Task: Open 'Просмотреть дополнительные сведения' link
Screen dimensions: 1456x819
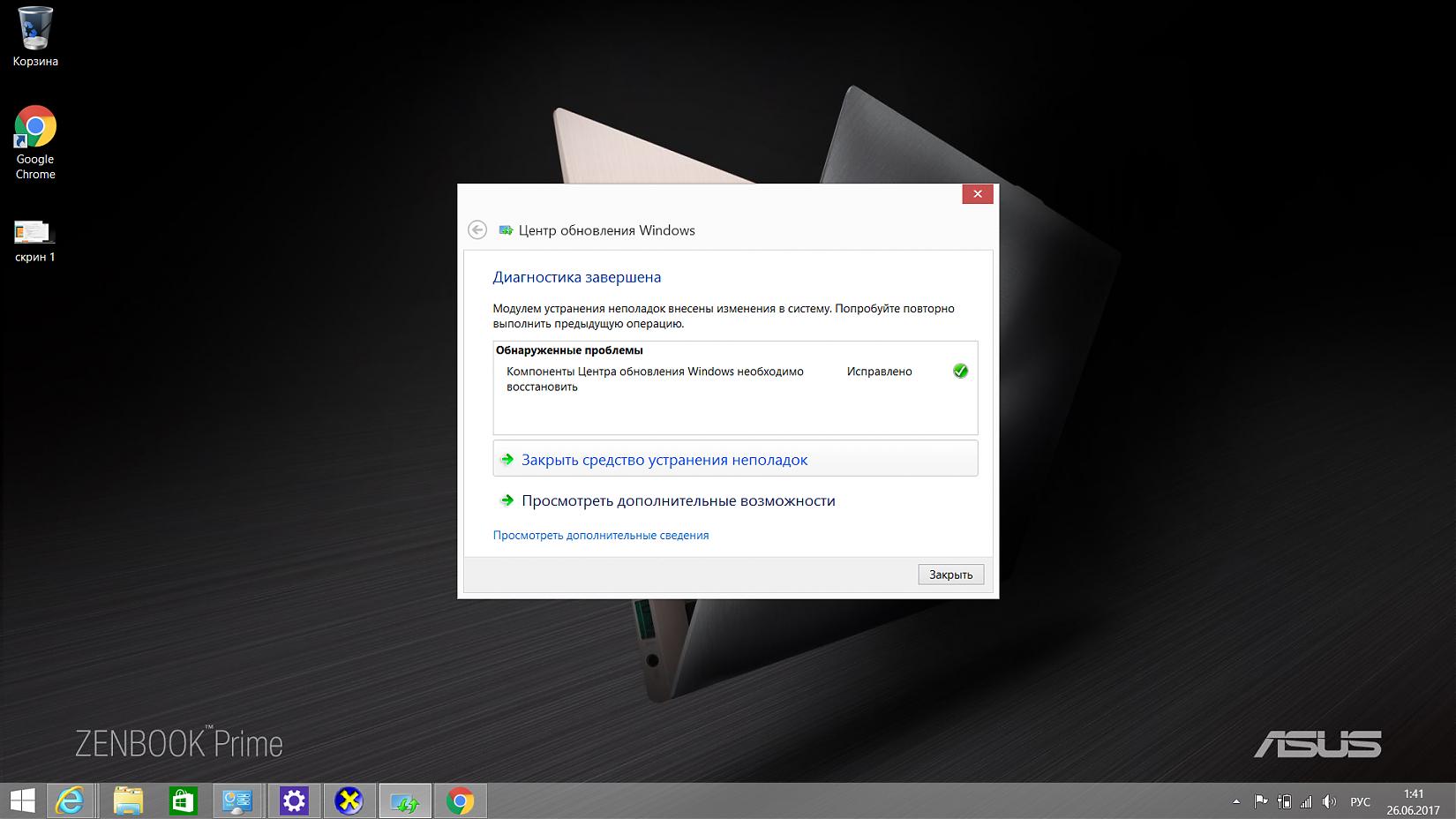Action: [x=600, y=535]
